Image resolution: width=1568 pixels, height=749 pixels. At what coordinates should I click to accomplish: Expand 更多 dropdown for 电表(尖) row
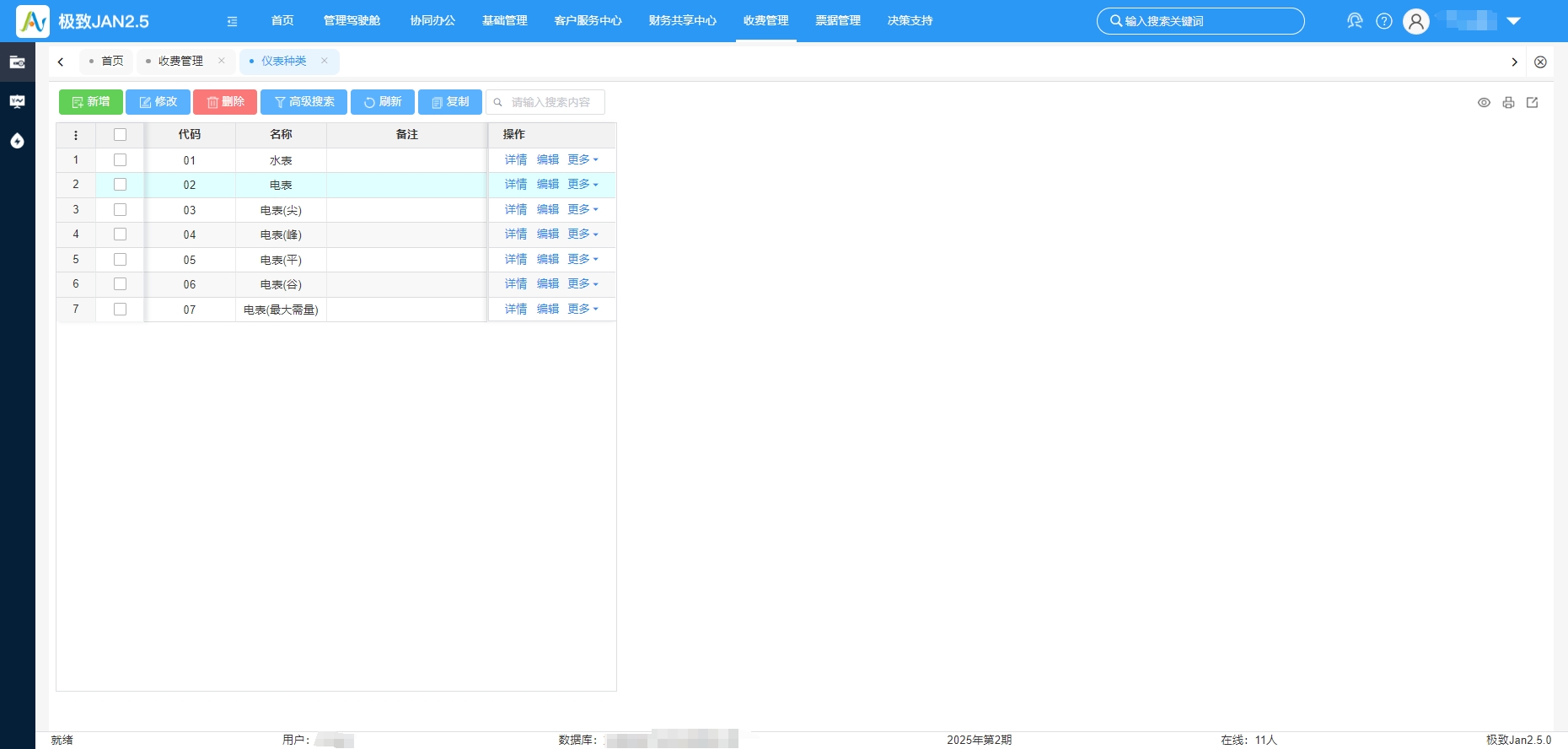pyautogui.click(x=583, y=209)
